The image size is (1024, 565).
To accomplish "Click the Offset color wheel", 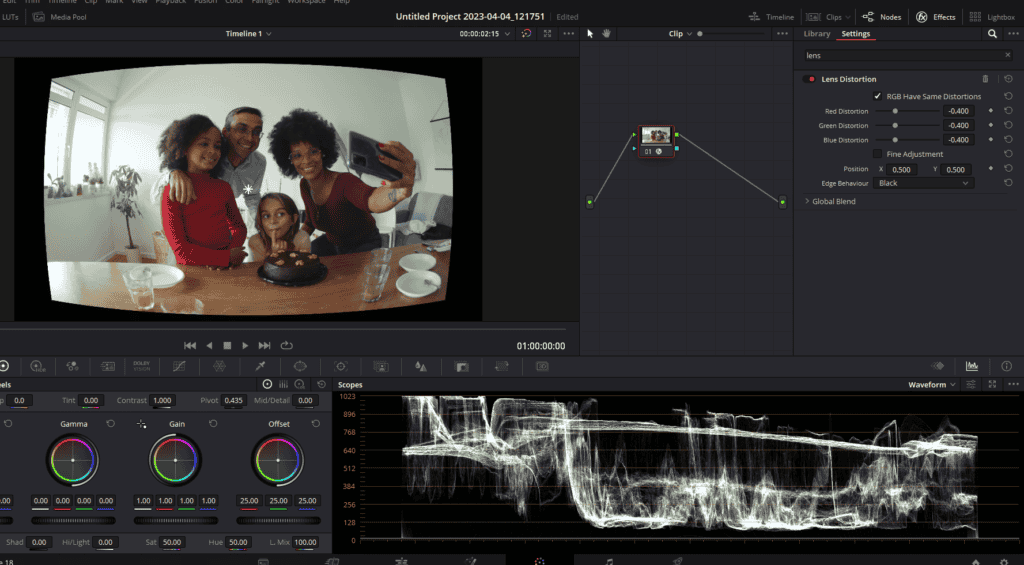I will 278,460.
